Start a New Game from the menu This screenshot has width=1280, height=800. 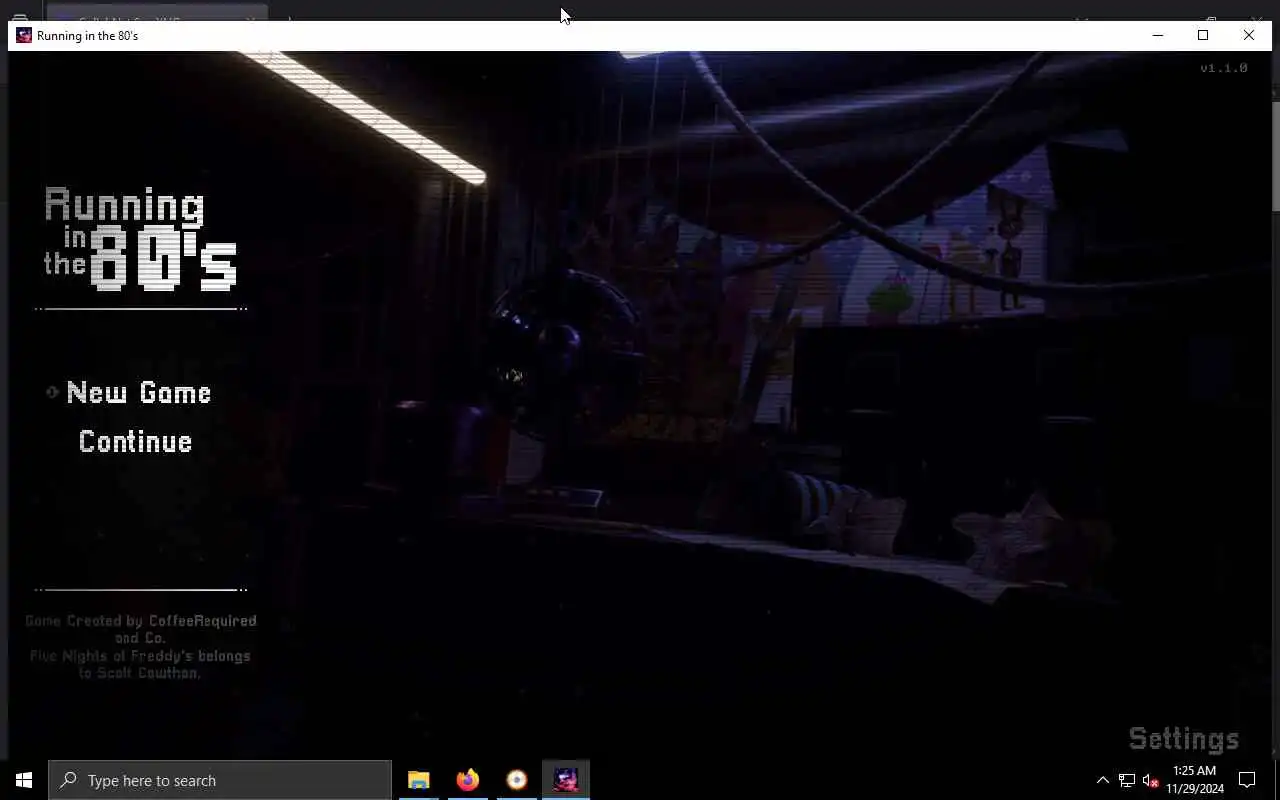point(139,393)
